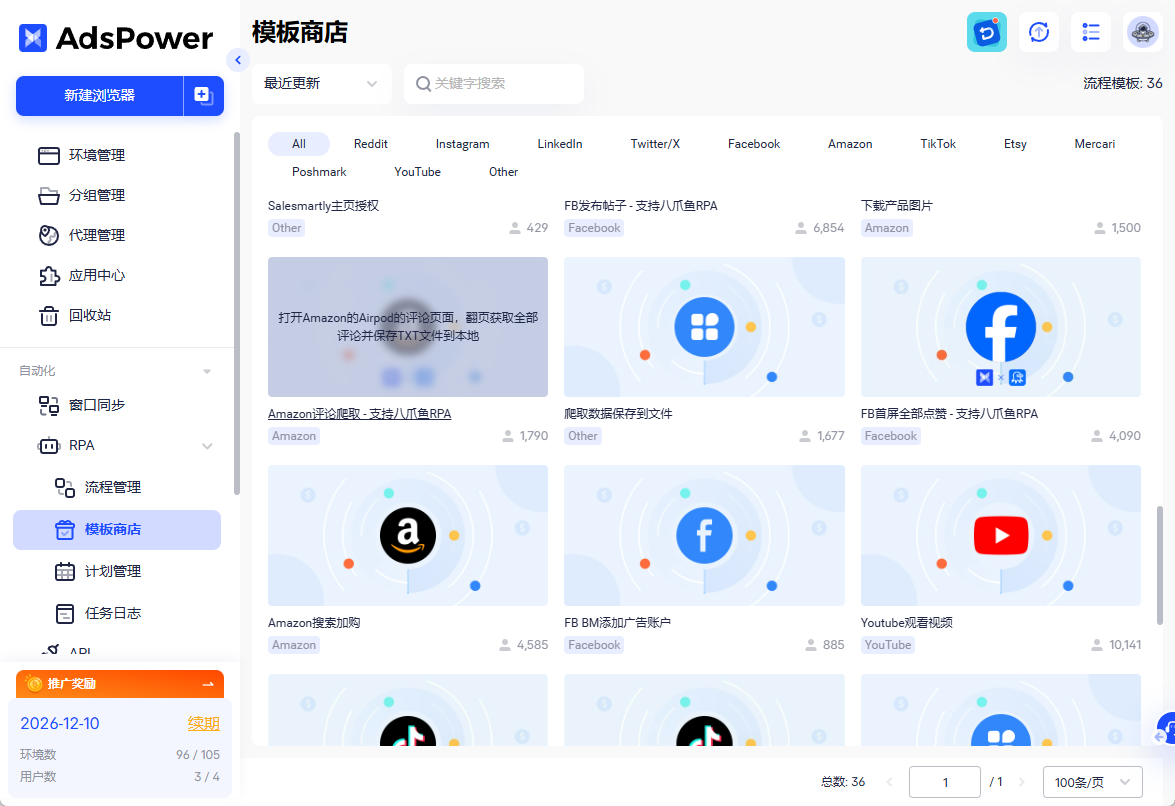Click the page number input field
Screen dimensions: 1175x806
[x=945, y=782]
